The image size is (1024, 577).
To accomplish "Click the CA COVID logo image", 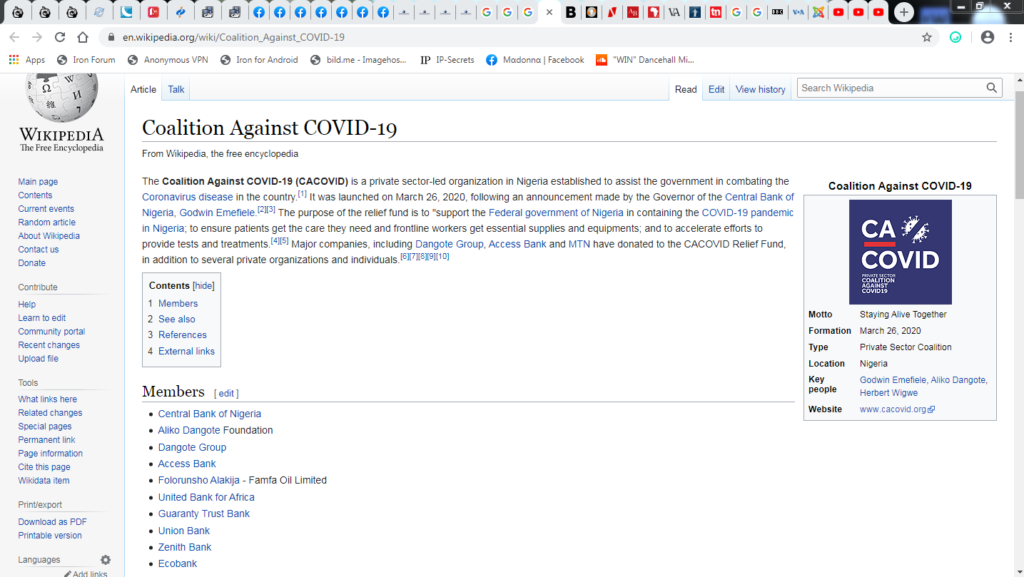I will pos(900,252).
